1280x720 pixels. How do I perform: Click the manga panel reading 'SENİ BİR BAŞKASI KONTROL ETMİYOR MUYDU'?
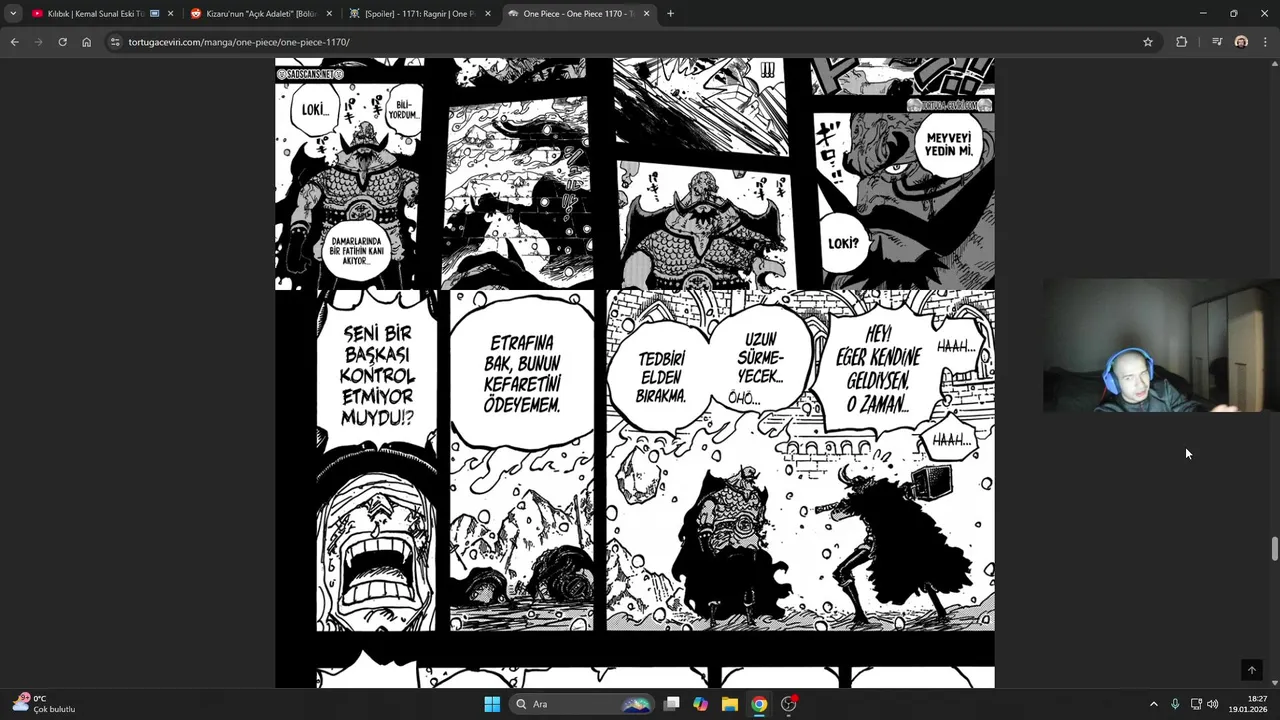376,461
